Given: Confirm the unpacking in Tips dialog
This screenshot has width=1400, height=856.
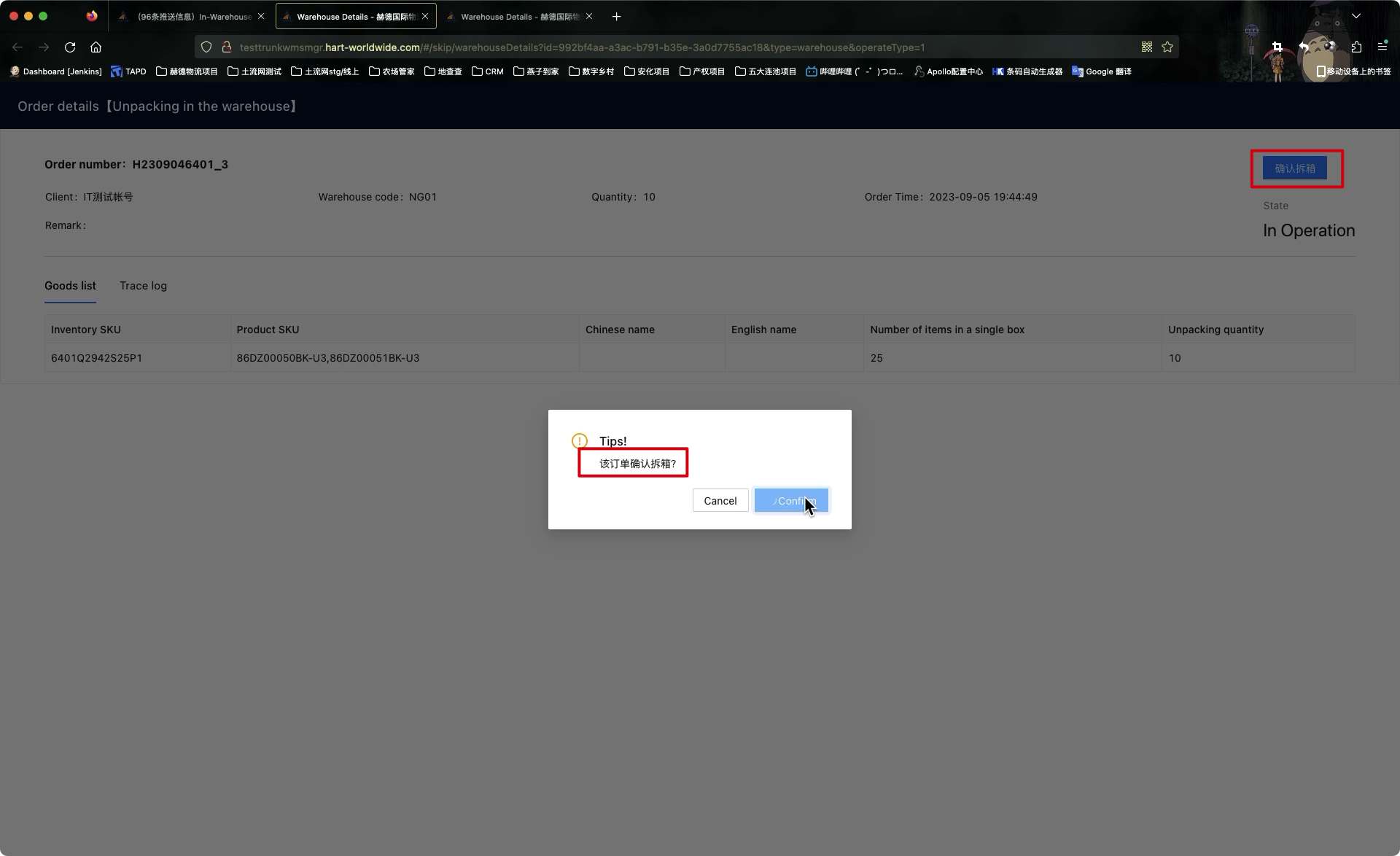Looking at the screenshot, I should 791,501.
